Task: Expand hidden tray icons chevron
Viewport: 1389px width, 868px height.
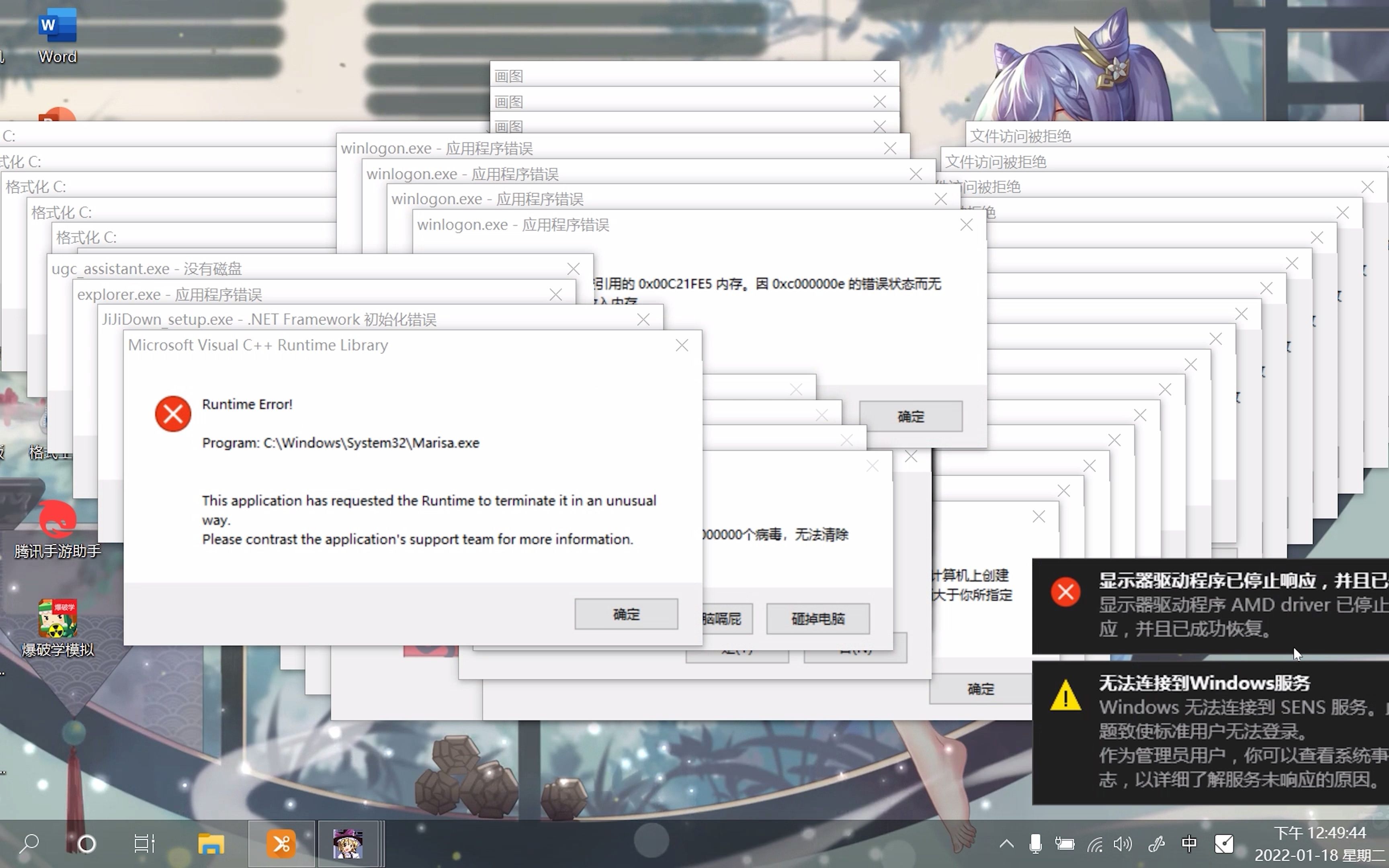Action: pos(1006,844)
